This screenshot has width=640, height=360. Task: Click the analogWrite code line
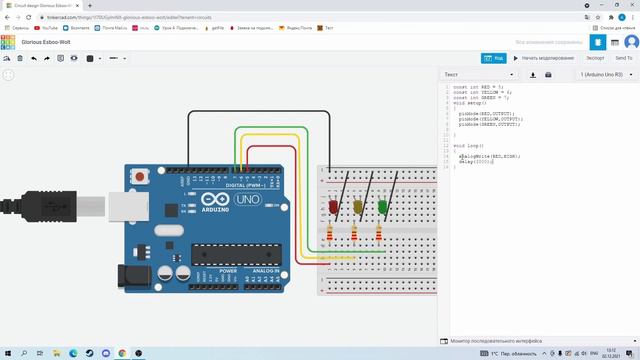click(x=489, y=156)
